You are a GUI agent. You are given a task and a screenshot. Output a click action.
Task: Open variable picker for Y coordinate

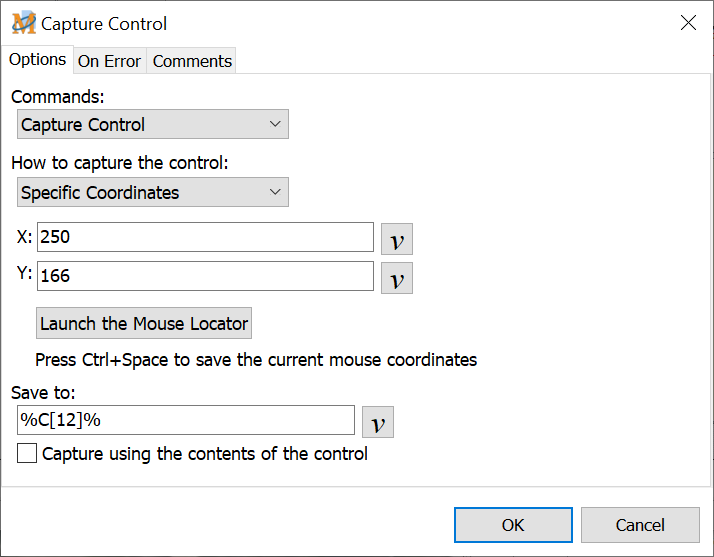click(x=397, y=278)
